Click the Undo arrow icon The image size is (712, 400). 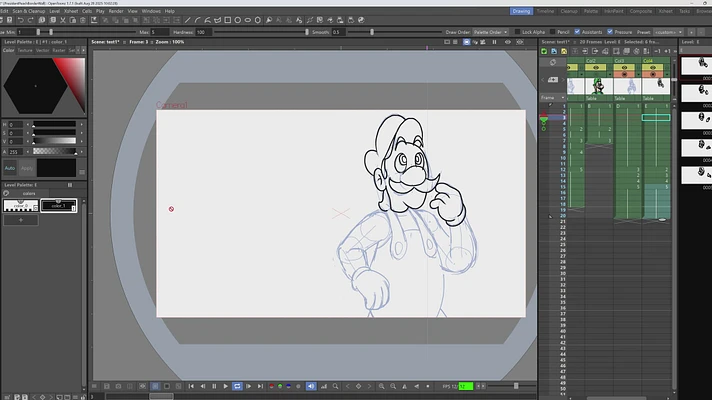20,20
